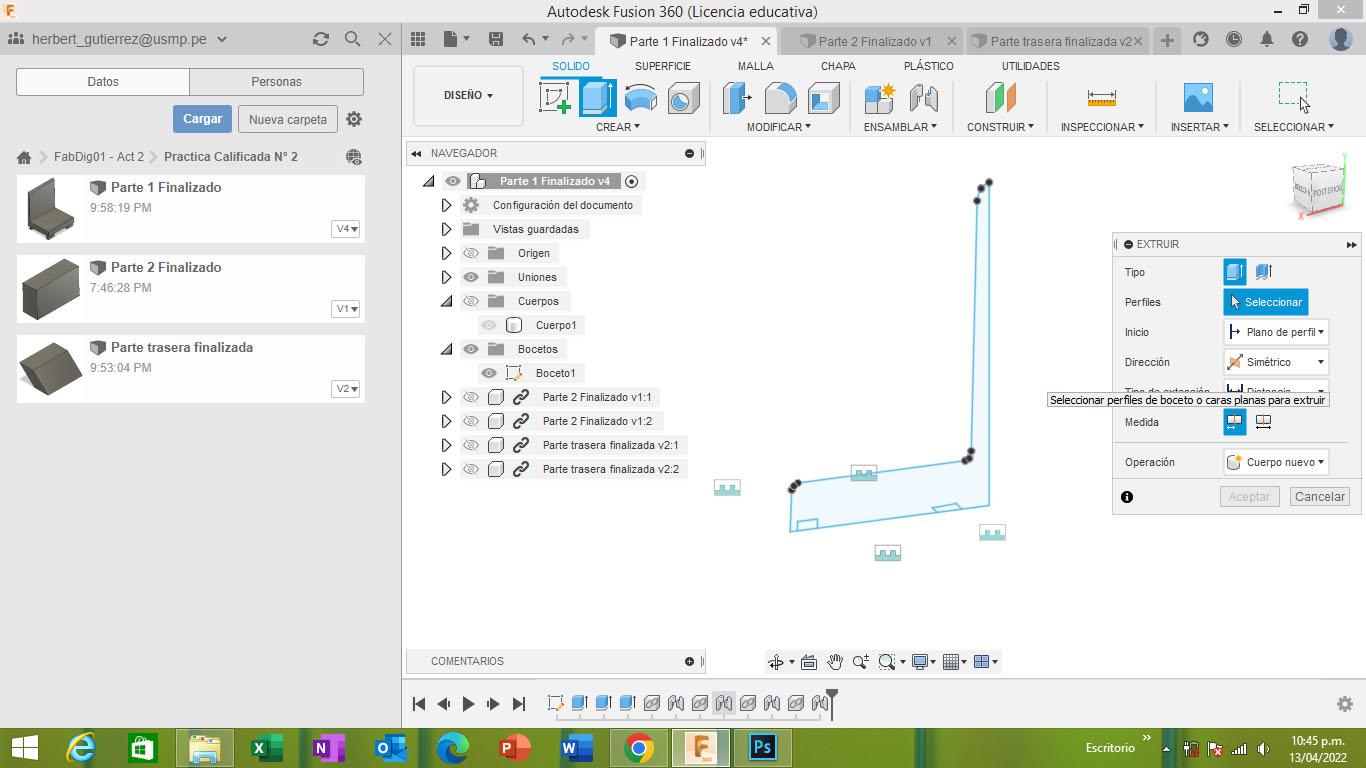Click the Nueva carpeta button
The width and height of the screenshot is (1366, 768).
[x=288, y=119]
